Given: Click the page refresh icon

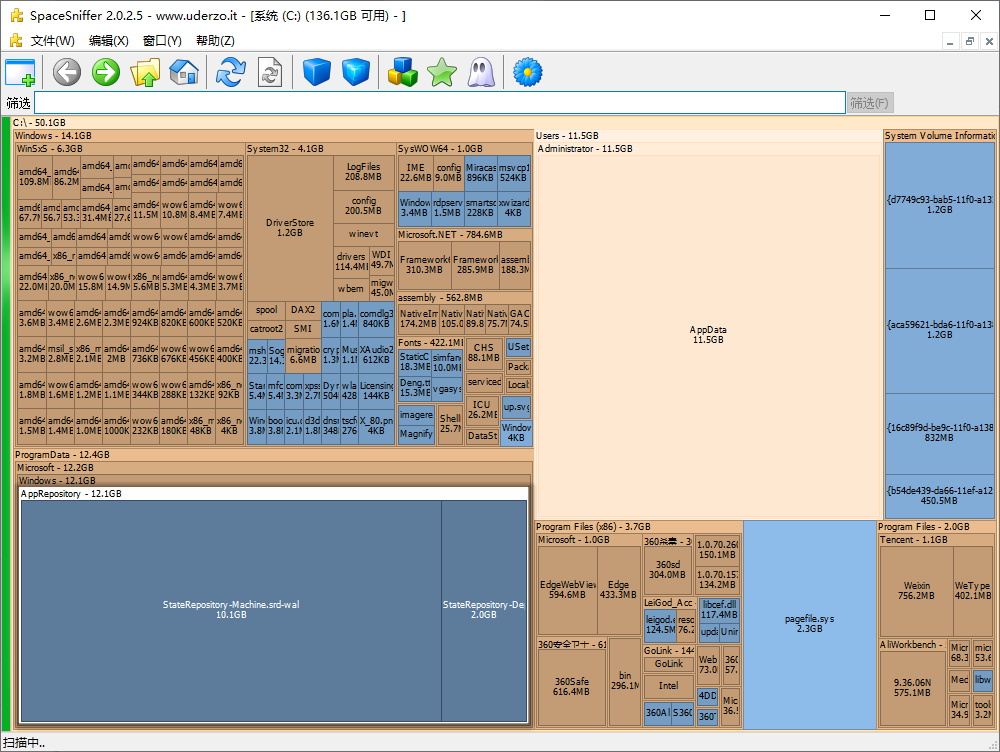Looking at the screenshot, I should [270, 72].
